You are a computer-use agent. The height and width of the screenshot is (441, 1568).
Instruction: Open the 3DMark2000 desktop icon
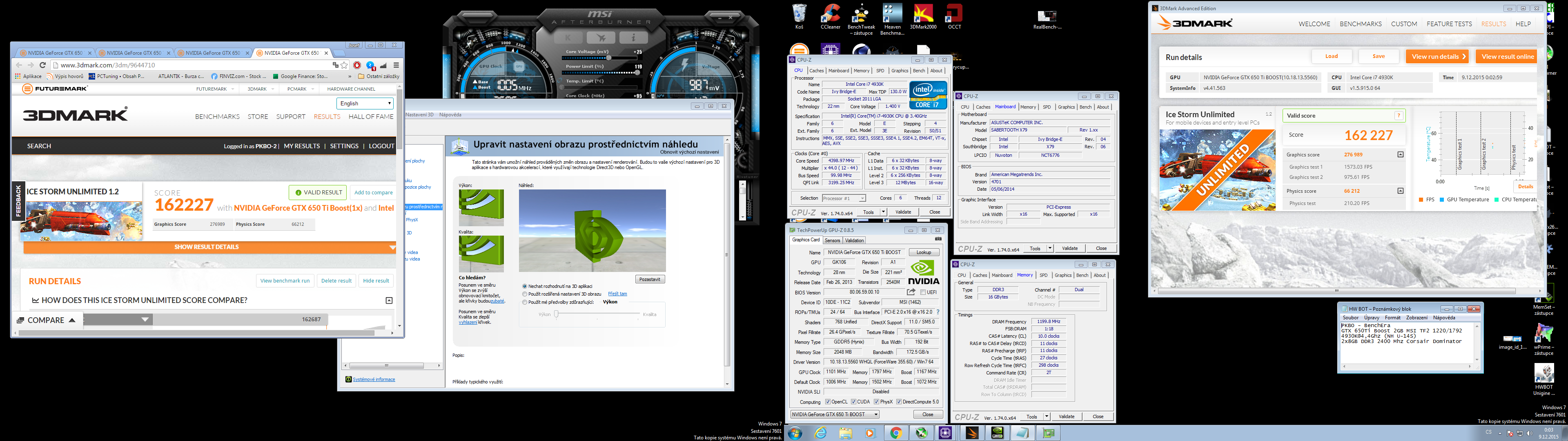(923, 16)
